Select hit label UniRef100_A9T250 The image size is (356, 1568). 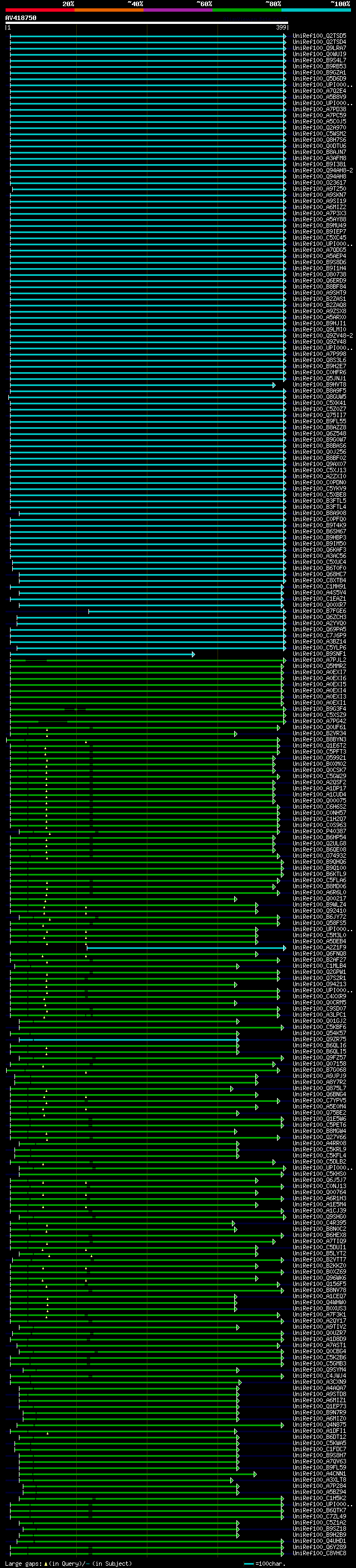point(319,189)
